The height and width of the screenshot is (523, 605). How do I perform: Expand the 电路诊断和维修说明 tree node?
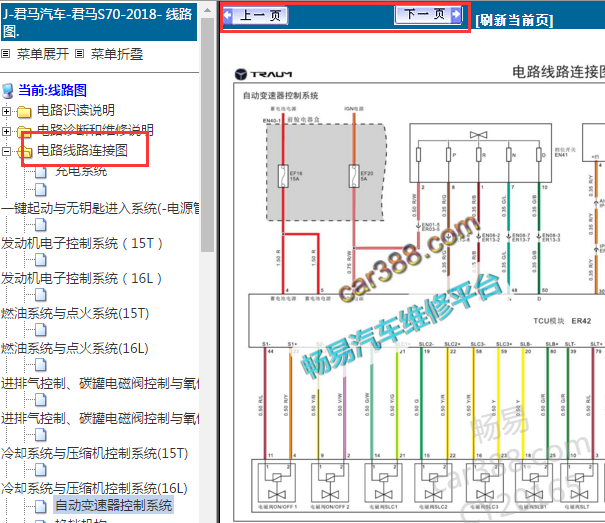(6, 131)
